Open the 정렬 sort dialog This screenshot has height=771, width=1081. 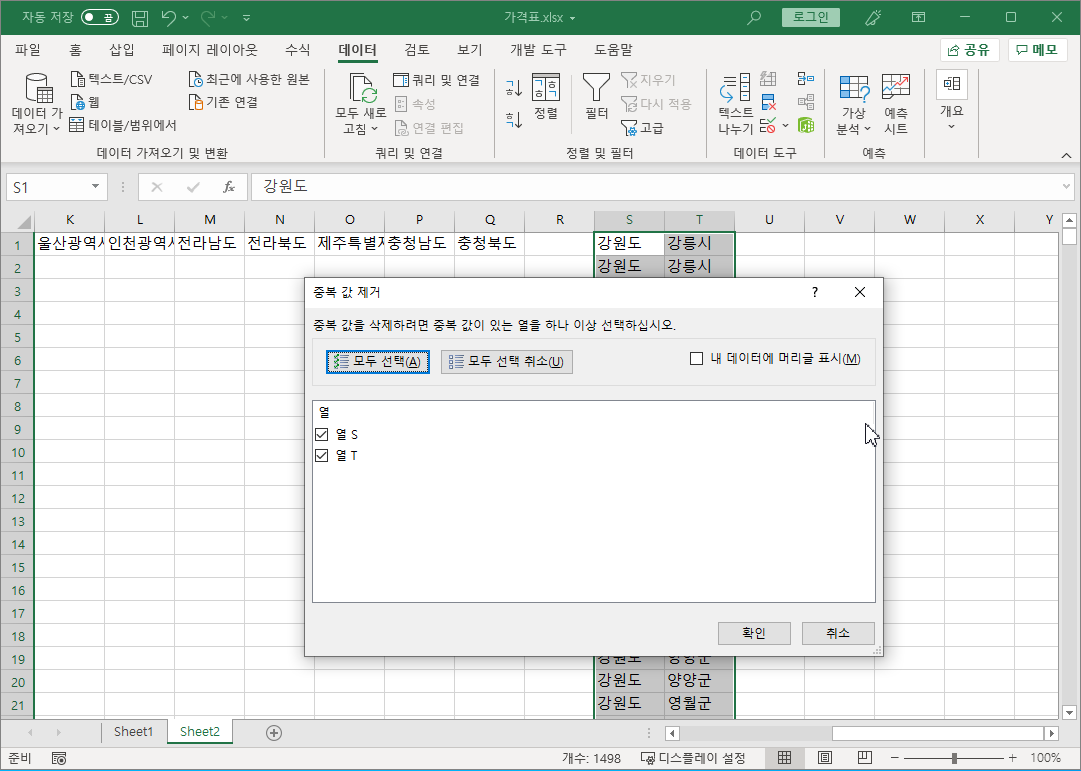pos(546,97)
